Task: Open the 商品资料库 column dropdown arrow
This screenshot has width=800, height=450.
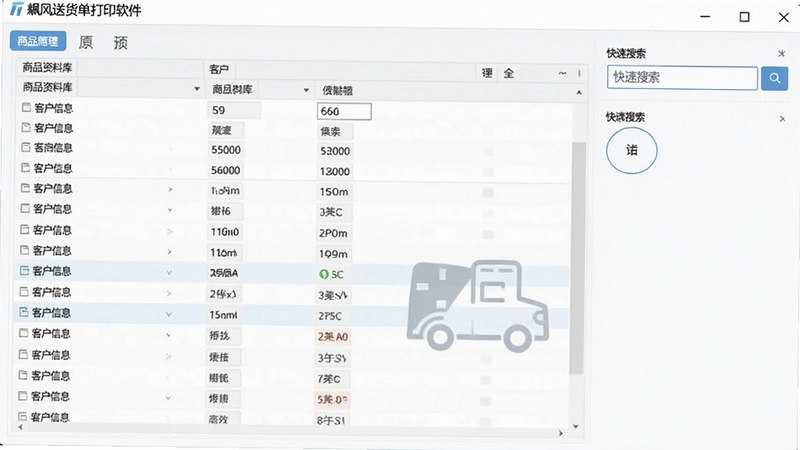Action: 197,89
